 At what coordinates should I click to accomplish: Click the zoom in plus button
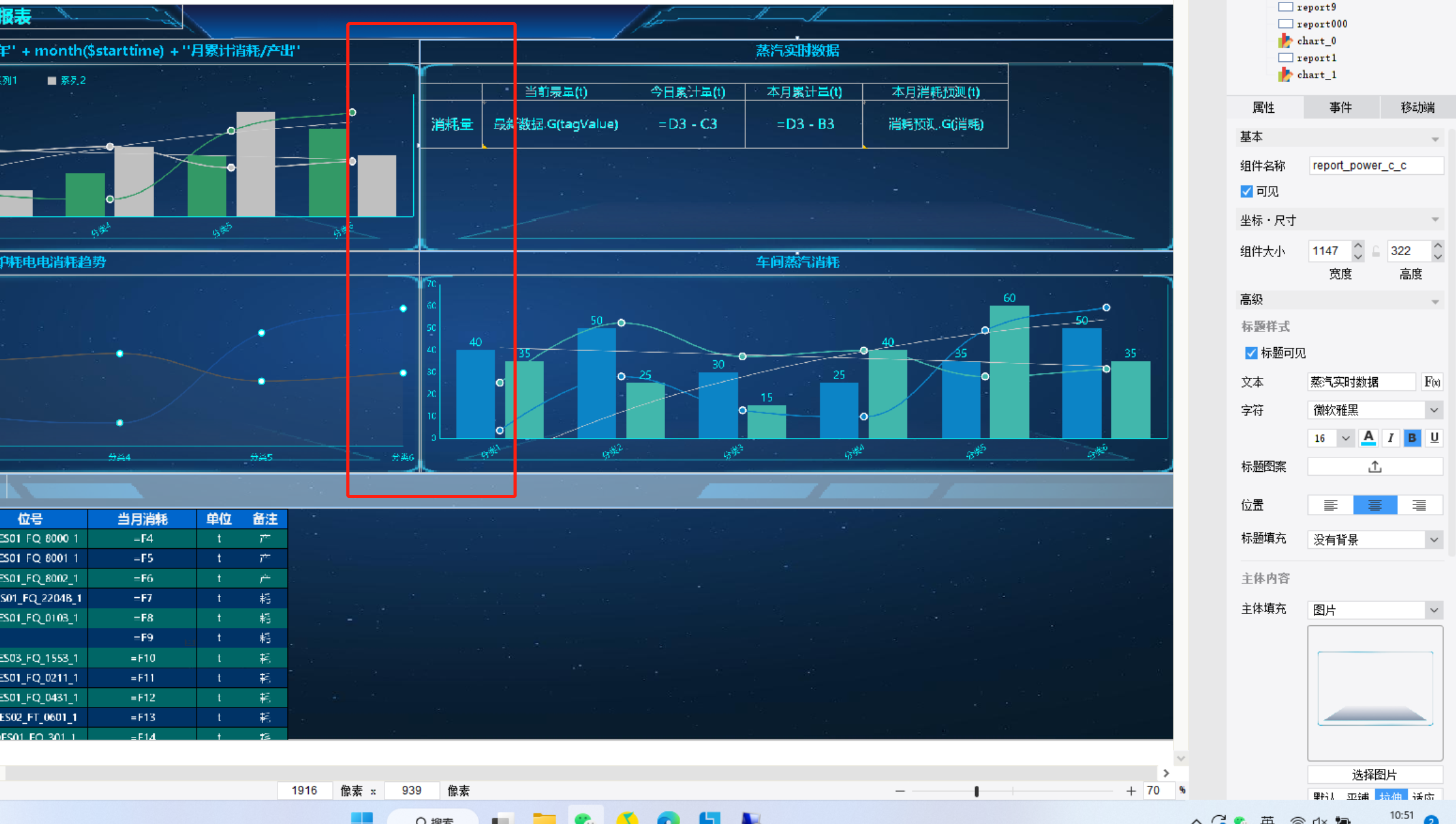pyautogui.click(x=1130, y=791)
